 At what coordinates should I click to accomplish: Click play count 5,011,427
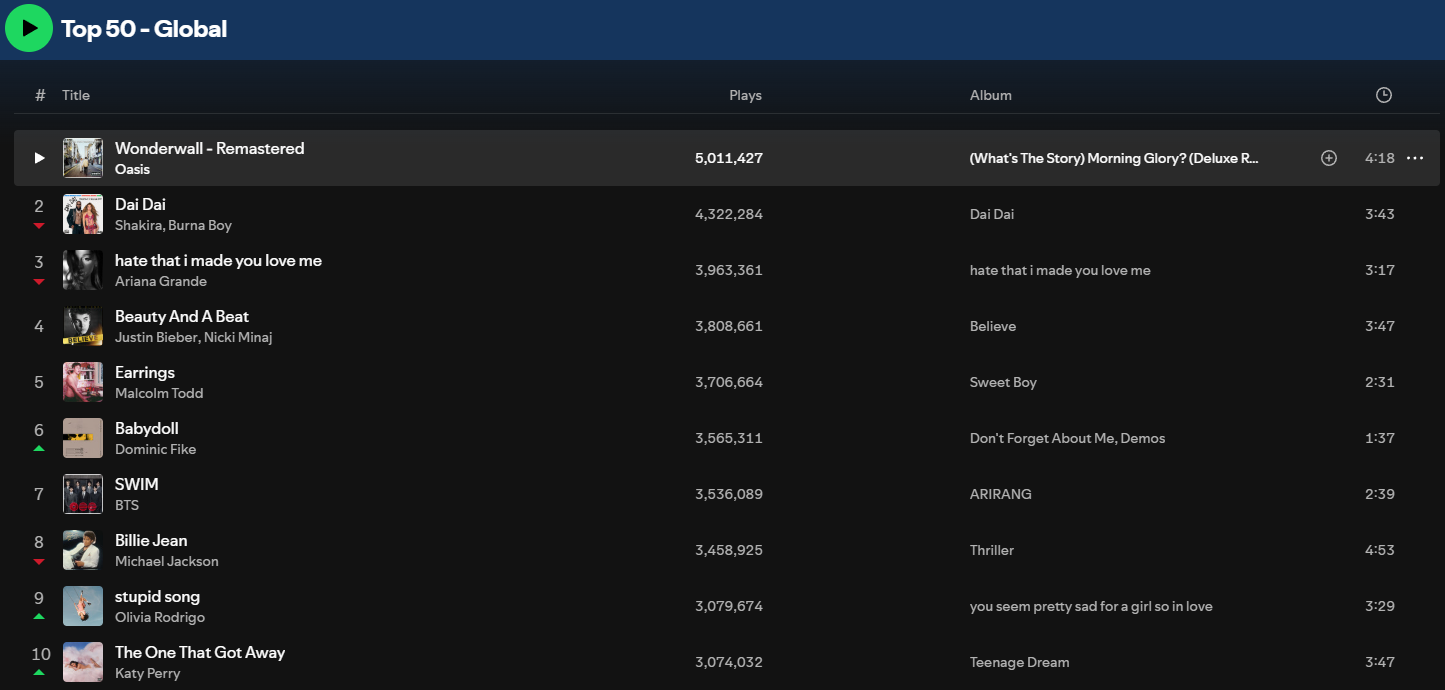[x=729, y=158]
